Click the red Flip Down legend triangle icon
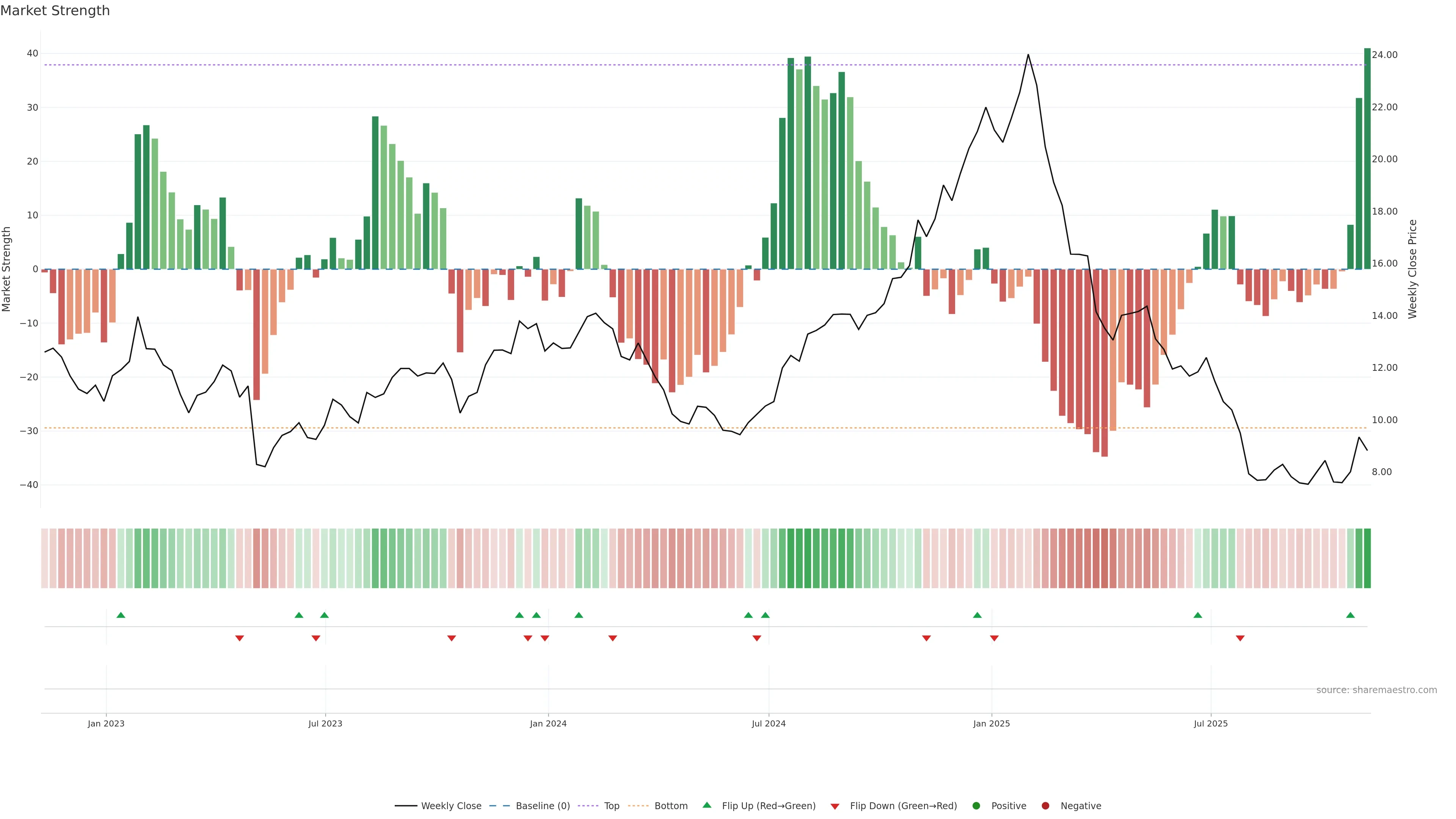 click(835, 806)
